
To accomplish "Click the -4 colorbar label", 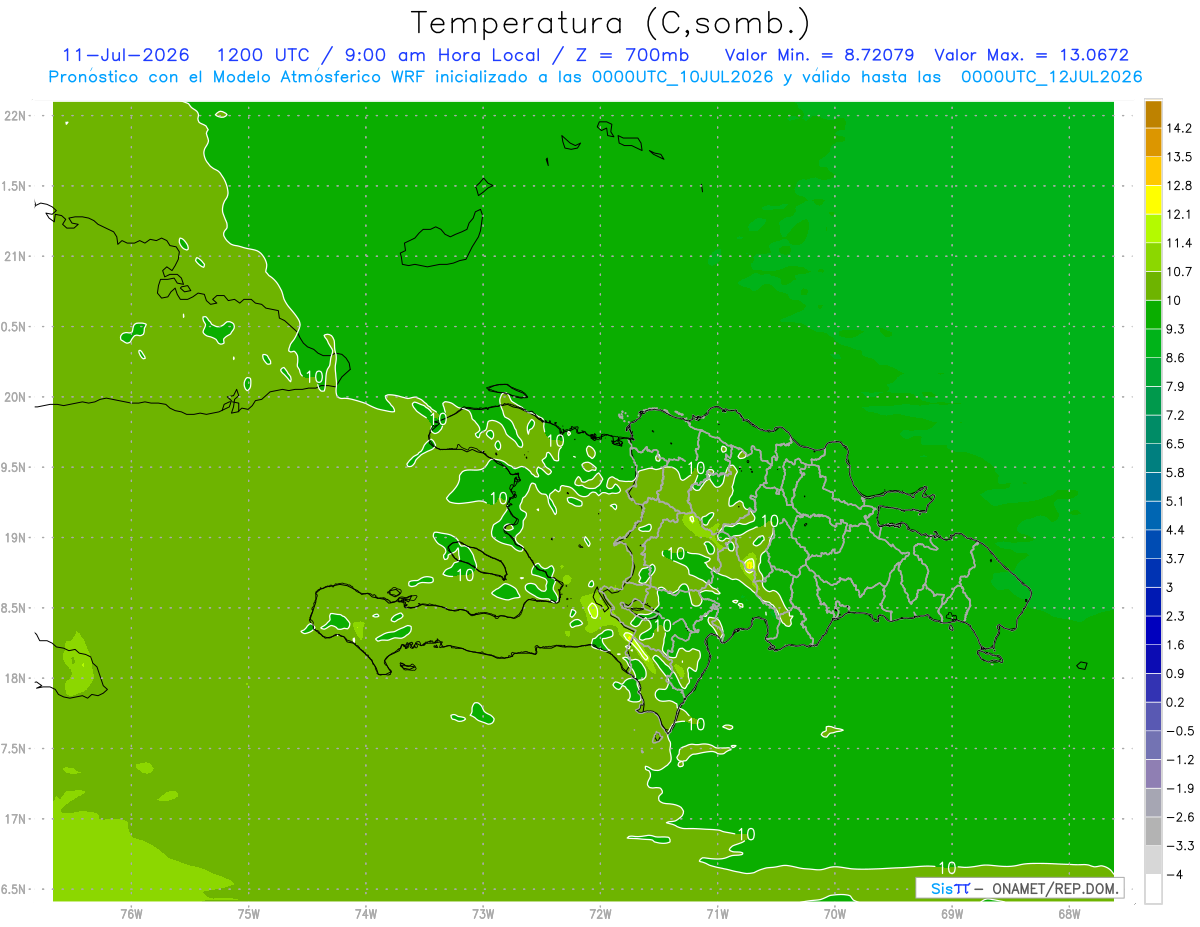I will point(1173,874).
